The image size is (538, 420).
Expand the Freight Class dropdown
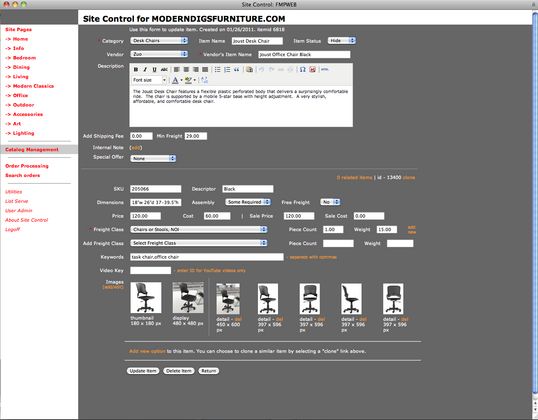click(x=199, y=229)
